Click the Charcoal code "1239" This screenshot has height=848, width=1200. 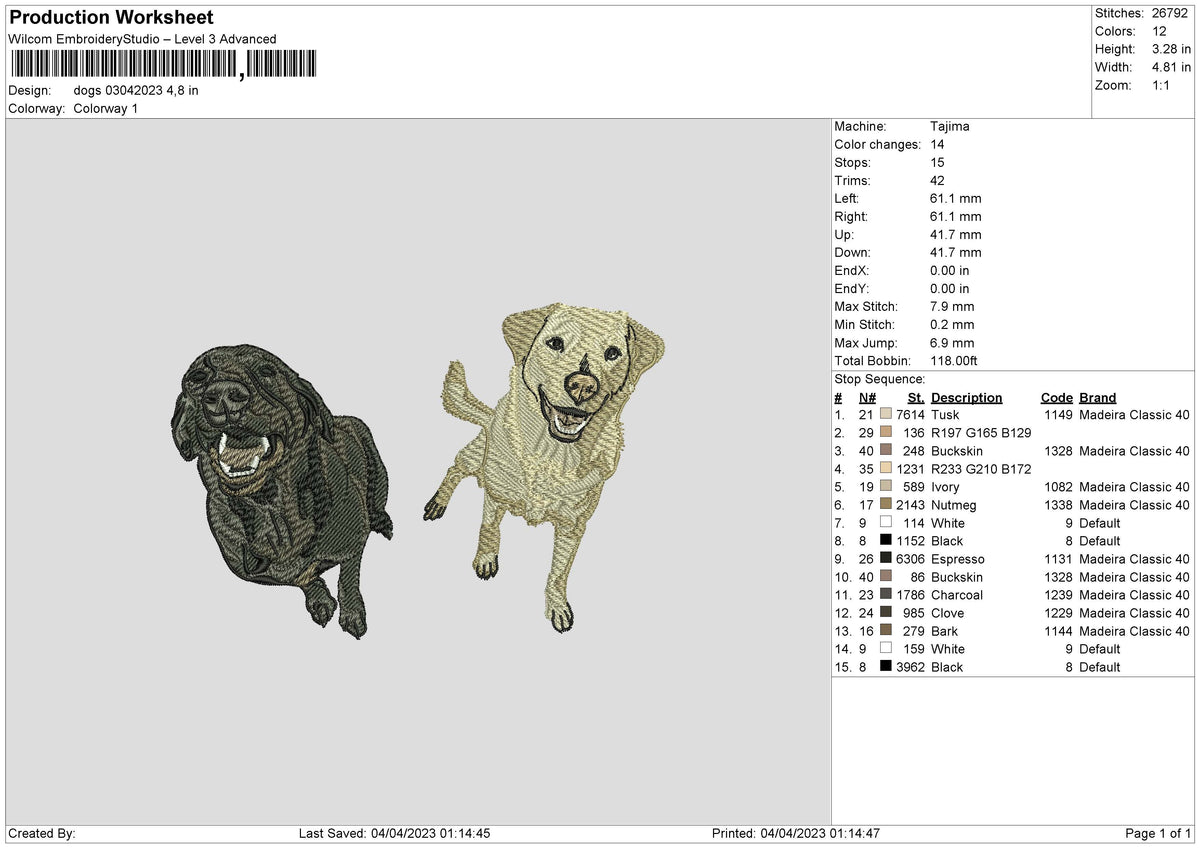(1059, 594)
